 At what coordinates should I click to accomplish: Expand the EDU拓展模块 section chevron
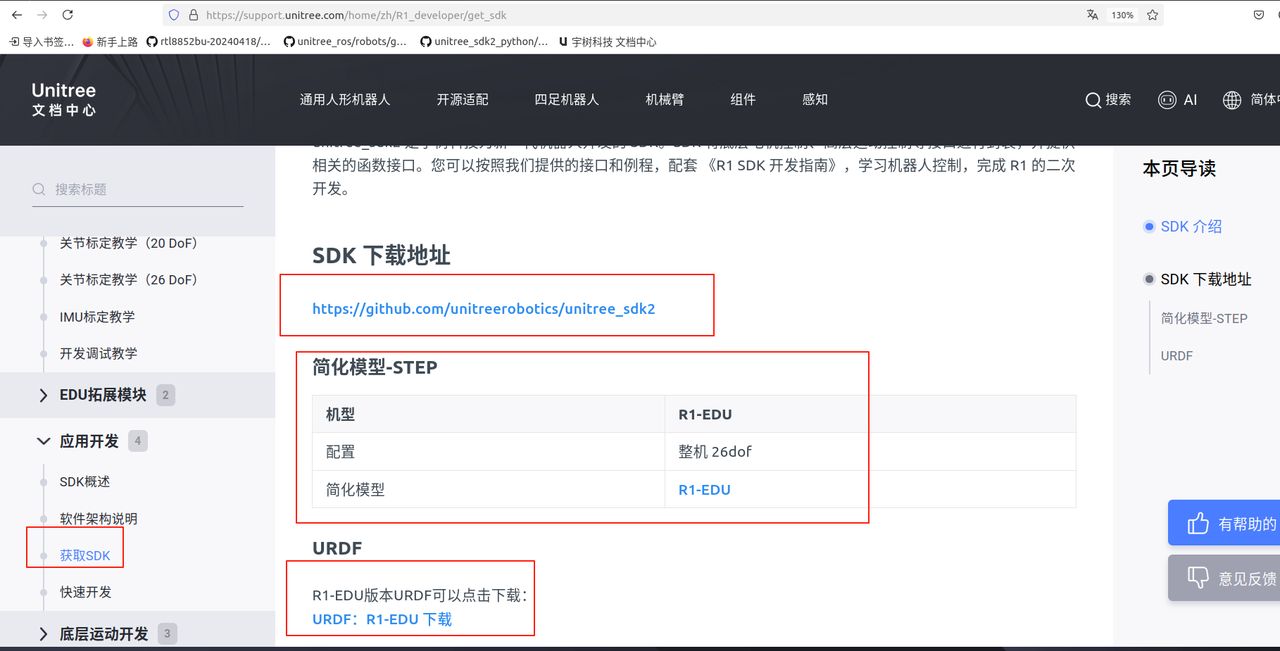pos(43,395)
